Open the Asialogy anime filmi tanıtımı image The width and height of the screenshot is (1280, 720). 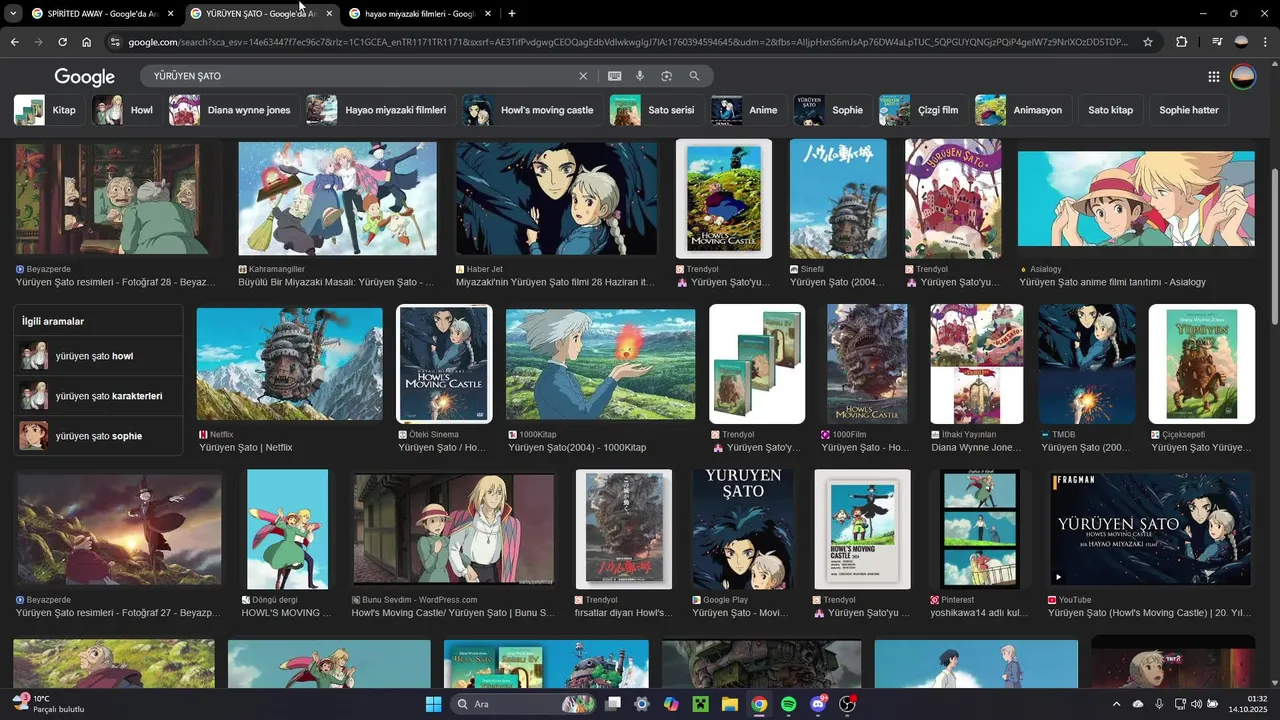(1136, 198)
